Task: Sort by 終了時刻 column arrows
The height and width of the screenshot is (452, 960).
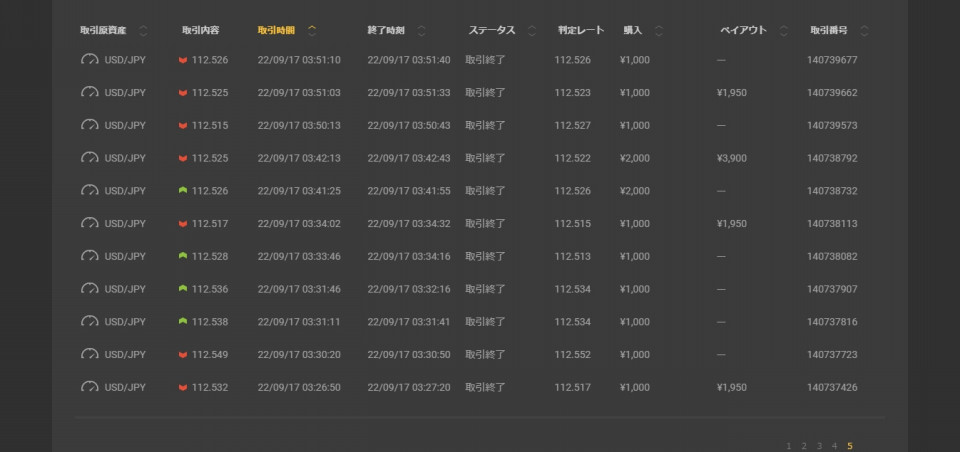Action: [x=421, y=31]
